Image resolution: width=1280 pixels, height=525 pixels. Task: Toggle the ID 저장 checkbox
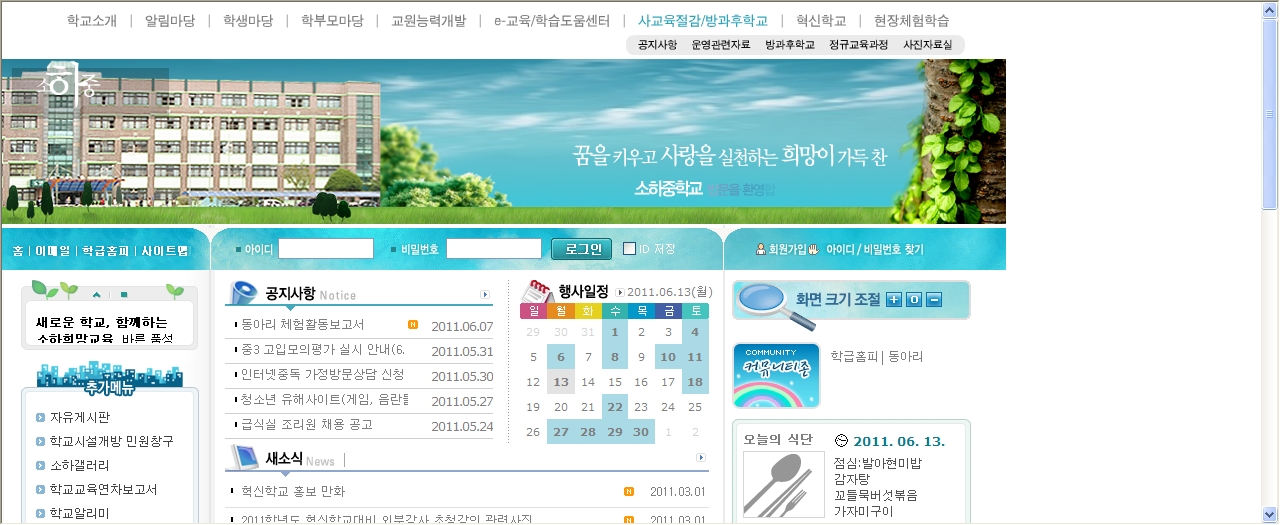(x=629, y=249)
